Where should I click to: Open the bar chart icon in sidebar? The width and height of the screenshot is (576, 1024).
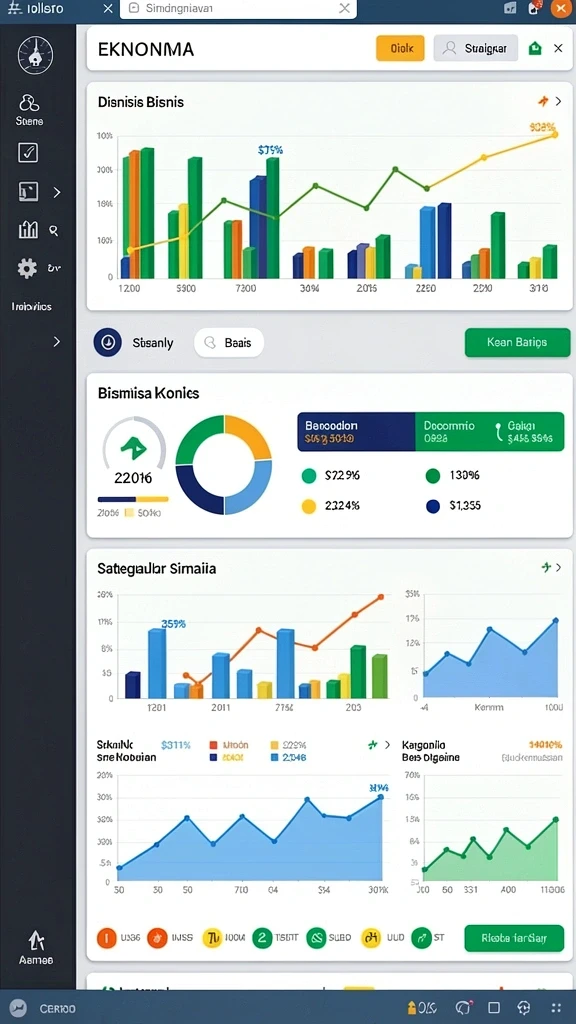28,229
